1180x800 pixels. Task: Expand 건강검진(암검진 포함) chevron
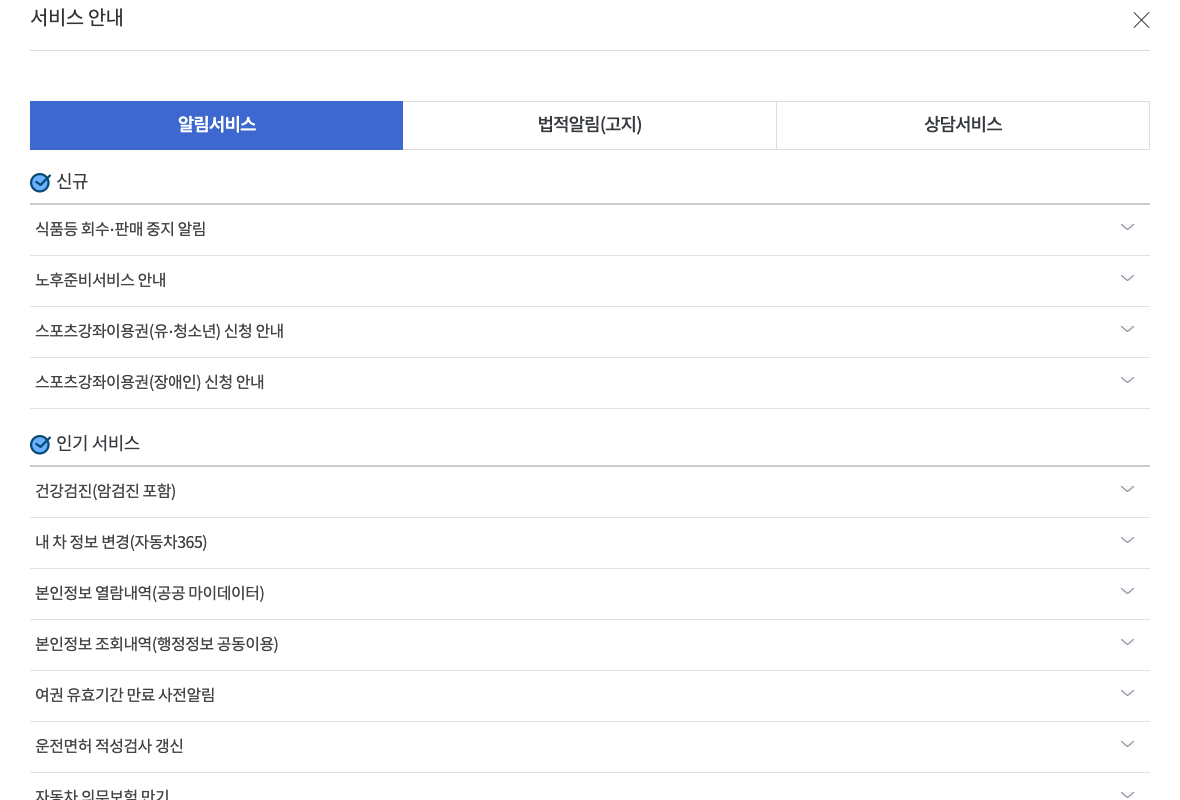coord(1127,489)
